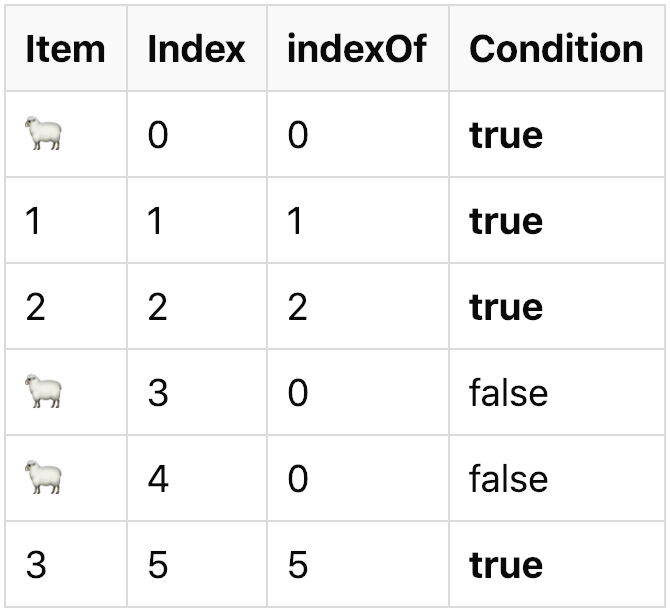The image size is (670, 612).
Task: Click the Item column header
Action: pyautogui.click(x=65, y=49)
